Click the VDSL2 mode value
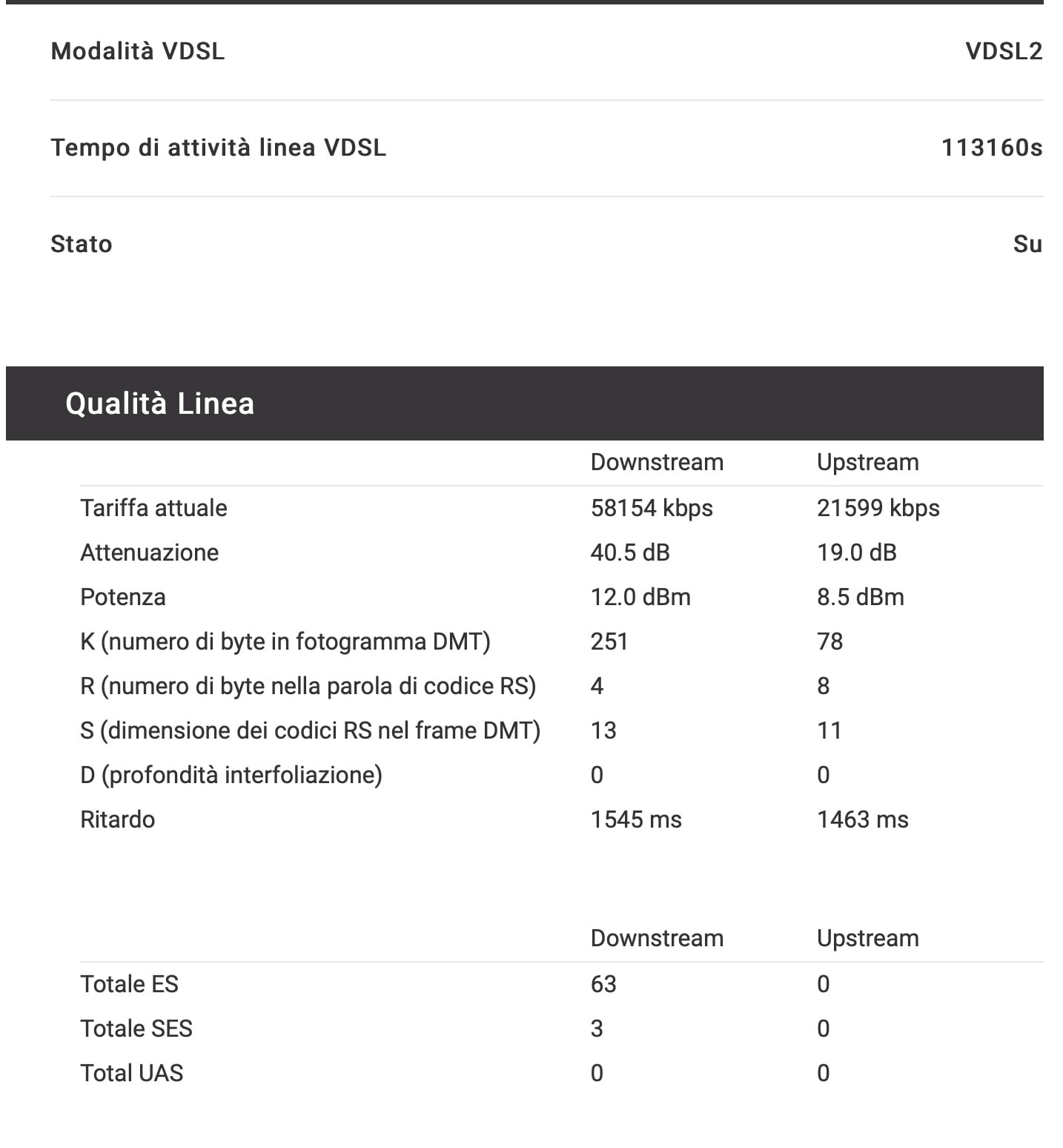This screenshot has height=1148, width=1063. pyautogui.click(x=1004, y=51)
